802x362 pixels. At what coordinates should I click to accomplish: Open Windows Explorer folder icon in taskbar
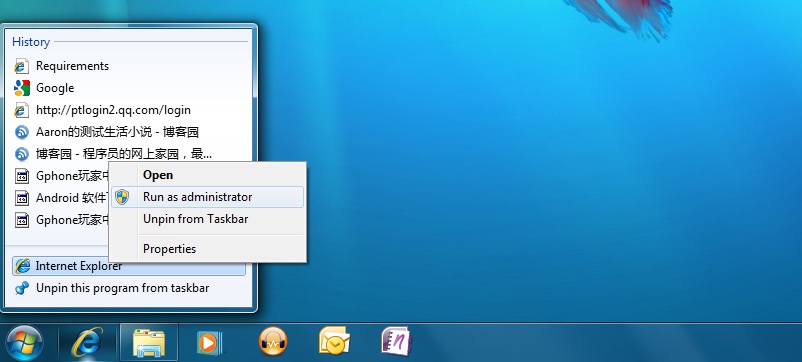click(x=149, y=342)
